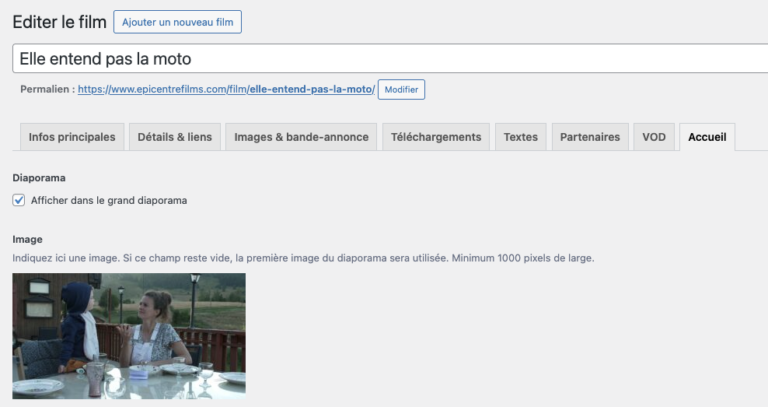Viewport: 768px width, 407px height.
Task: Select the 'Images & bande-annonce' tab
Action: tap(301, 137)
